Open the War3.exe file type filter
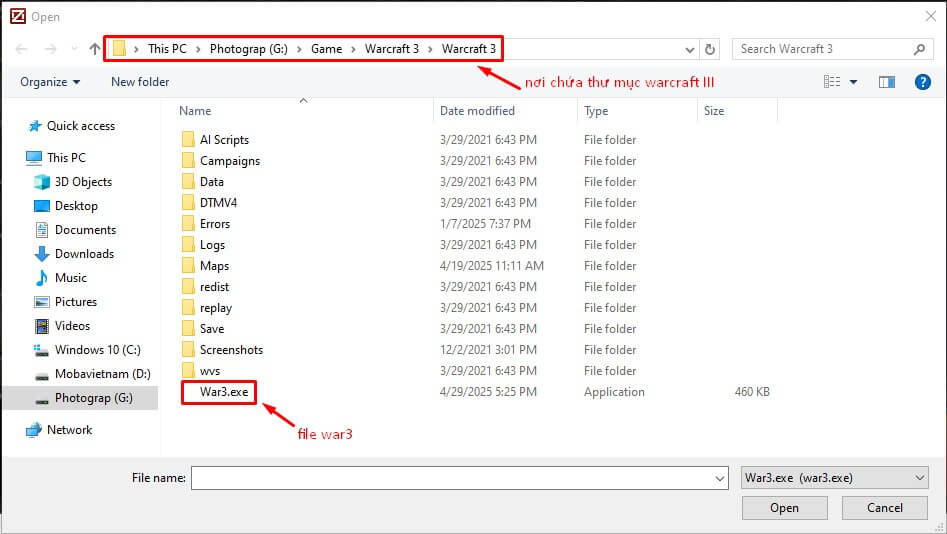 click(x=835, y=478)
